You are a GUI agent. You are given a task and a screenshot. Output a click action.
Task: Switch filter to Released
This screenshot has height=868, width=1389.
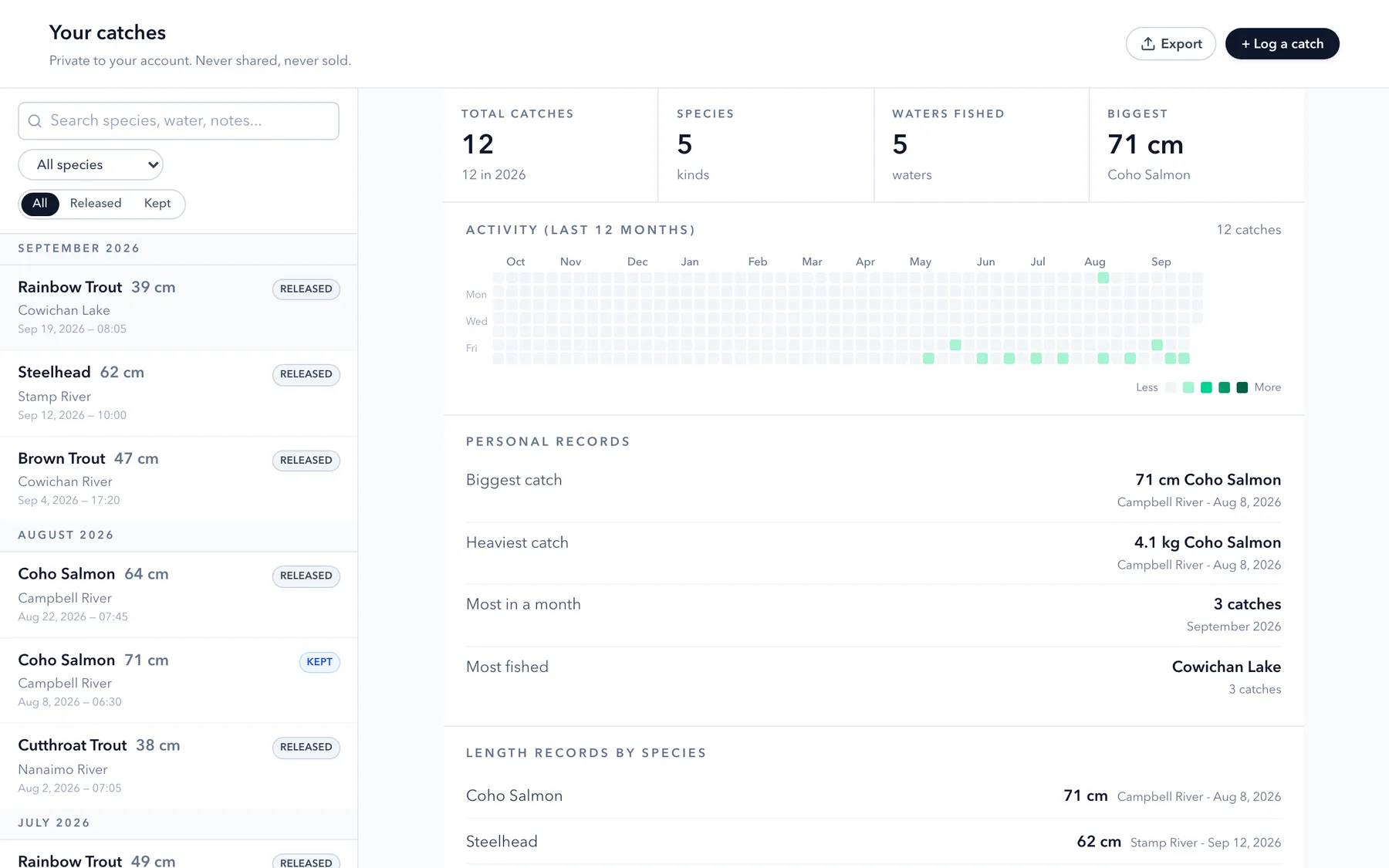(x=96, y=204)
